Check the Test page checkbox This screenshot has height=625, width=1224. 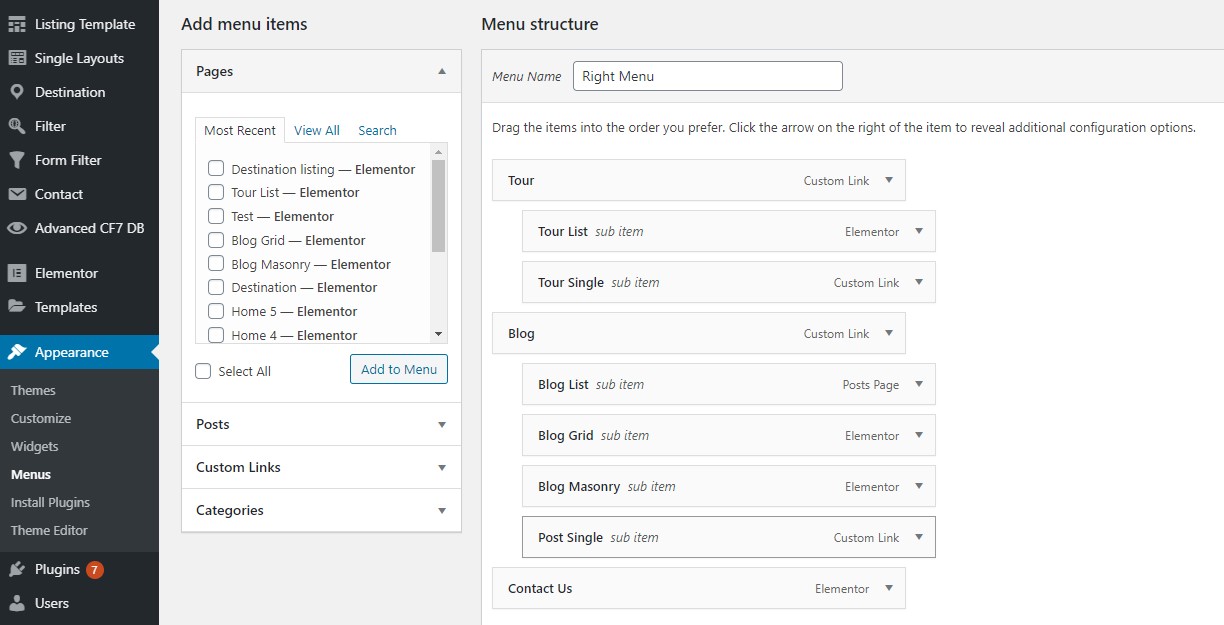215,216
